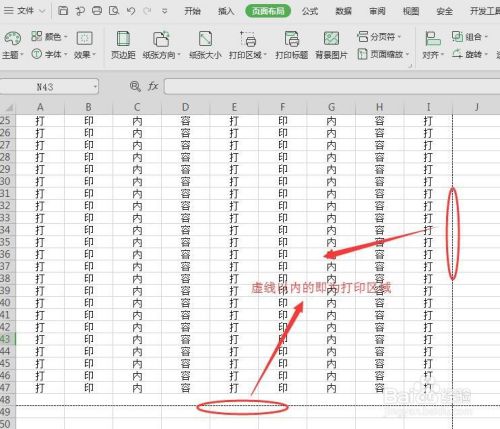500x429 pixels.
Task: Expand the Name Box dropdown arrow
Action: point(95,87)
